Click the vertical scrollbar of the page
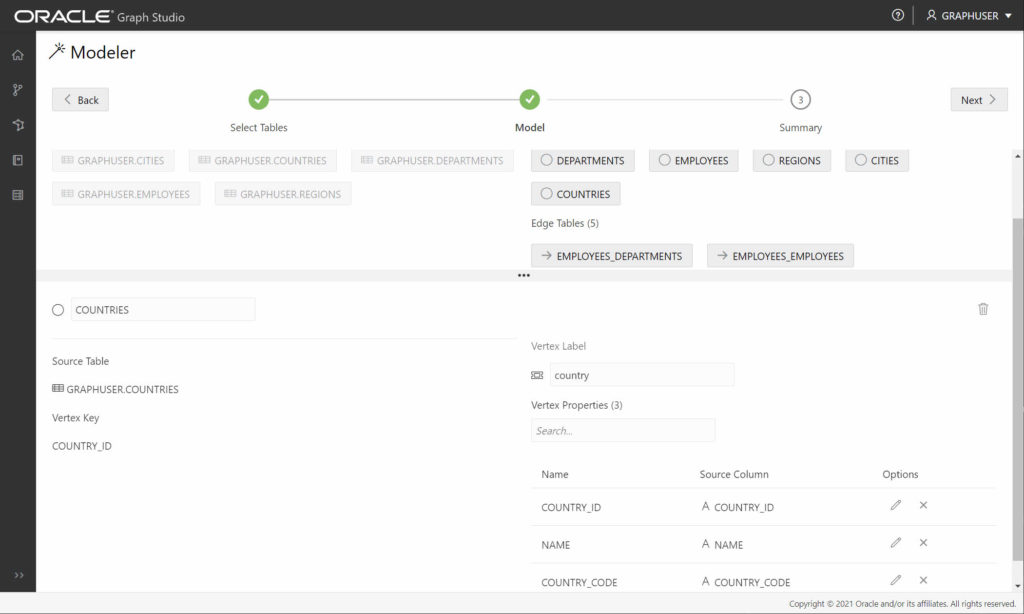Viewport: 1024px width, 614px height. tap(1017, 389)
